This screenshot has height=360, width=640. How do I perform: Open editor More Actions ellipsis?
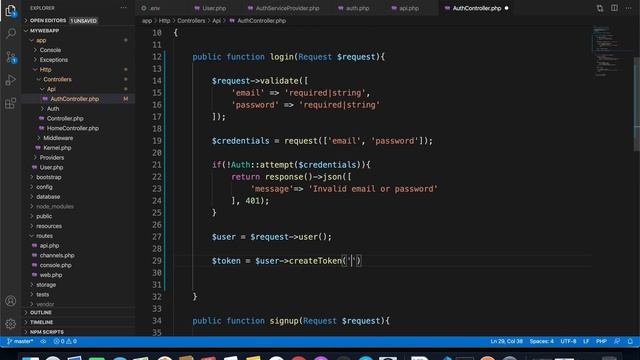point(629,8)
